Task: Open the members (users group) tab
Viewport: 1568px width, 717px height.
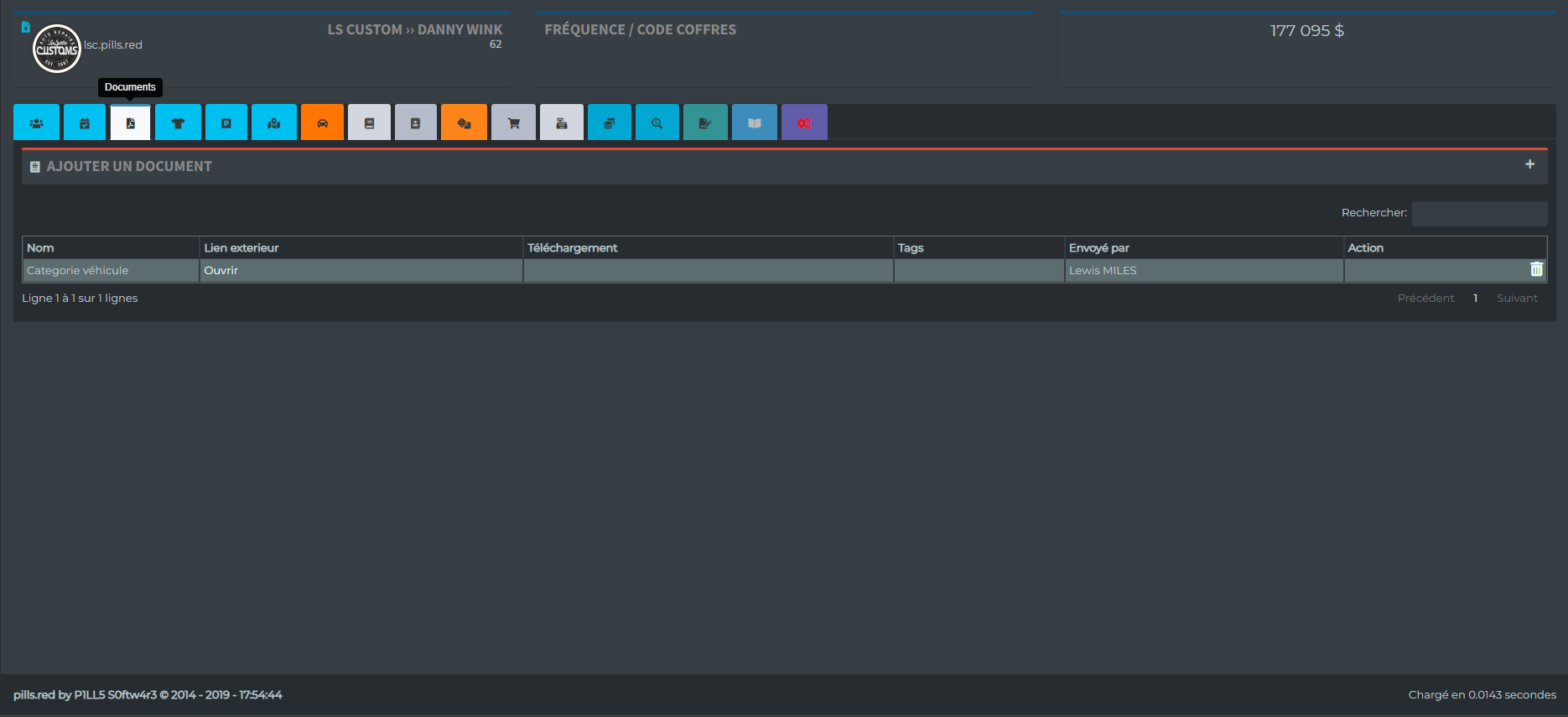Action: (x=36, y=122)
